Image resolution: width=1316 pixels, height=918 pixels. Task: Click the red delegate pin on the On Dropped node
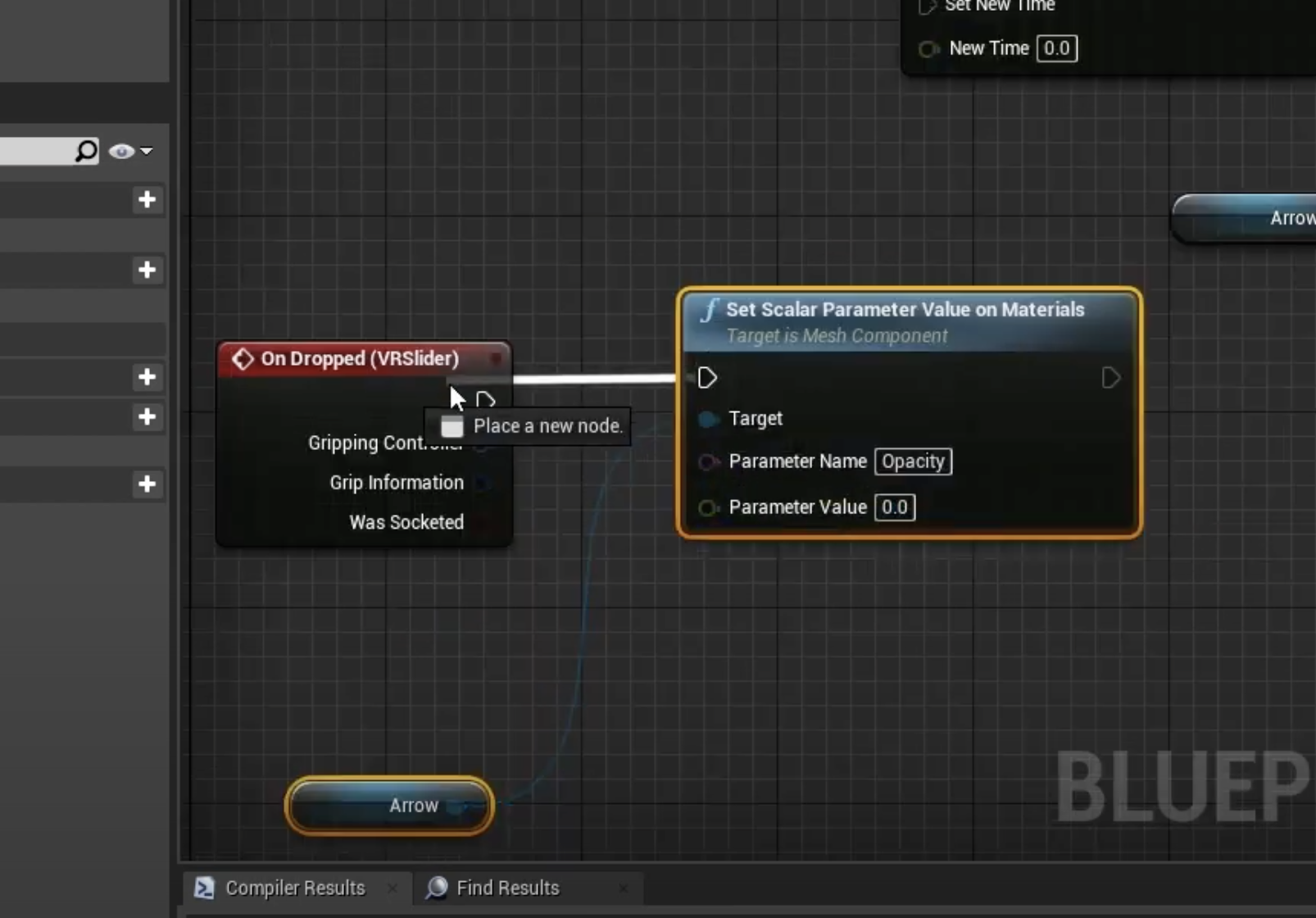point(496,358)
